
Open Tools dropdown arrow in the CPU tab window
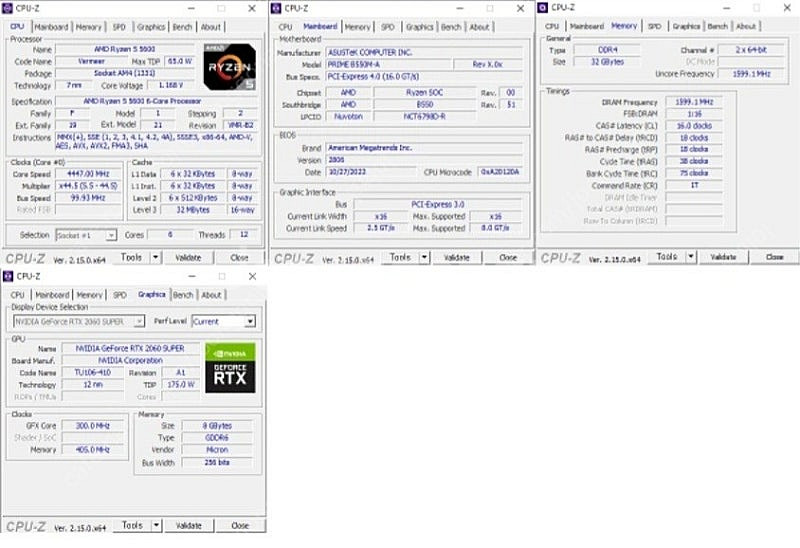tap(156, 257)
